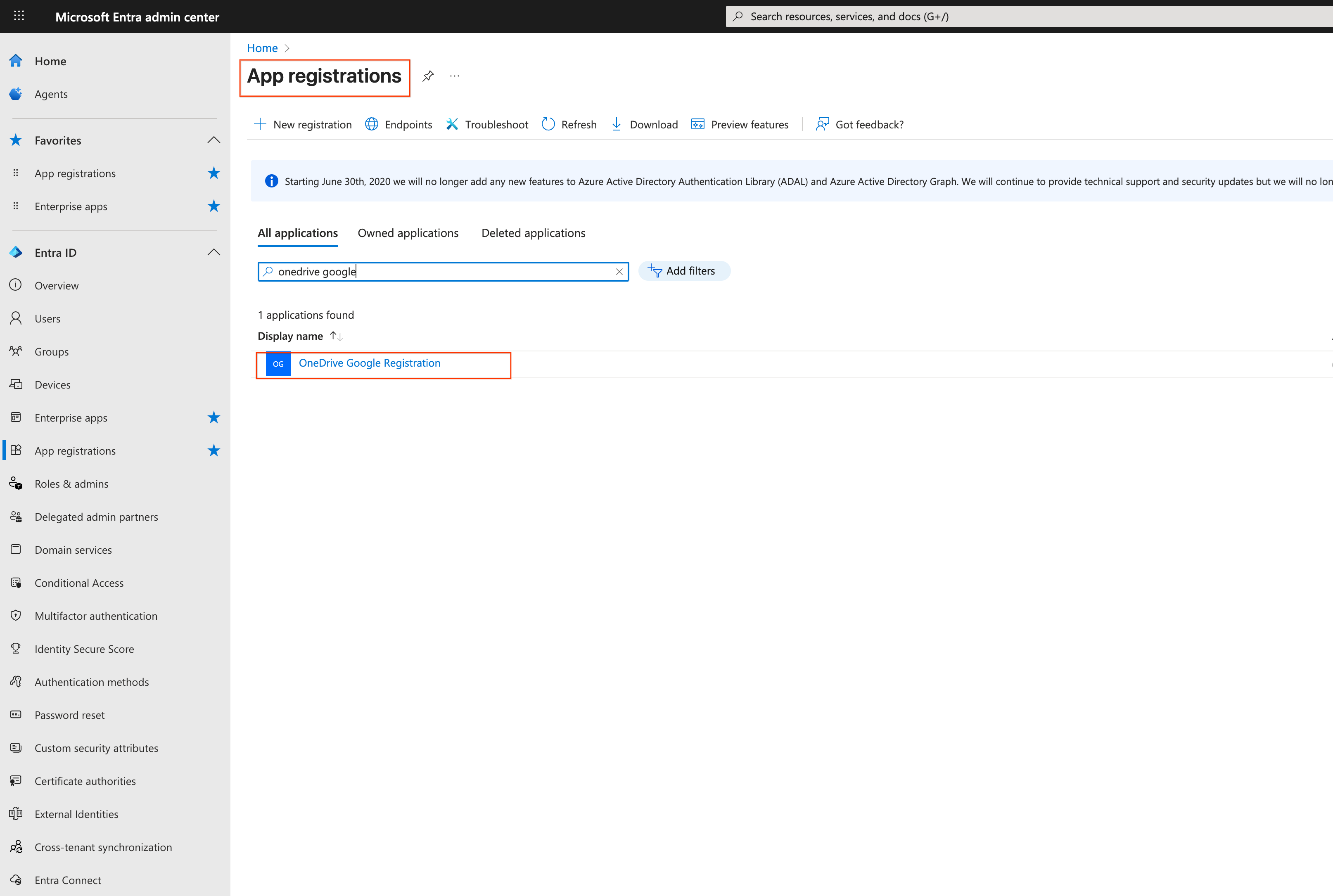Clear the onedrive google search text
This screenshot has height=896, width=1333.
(x=619, y=271)
